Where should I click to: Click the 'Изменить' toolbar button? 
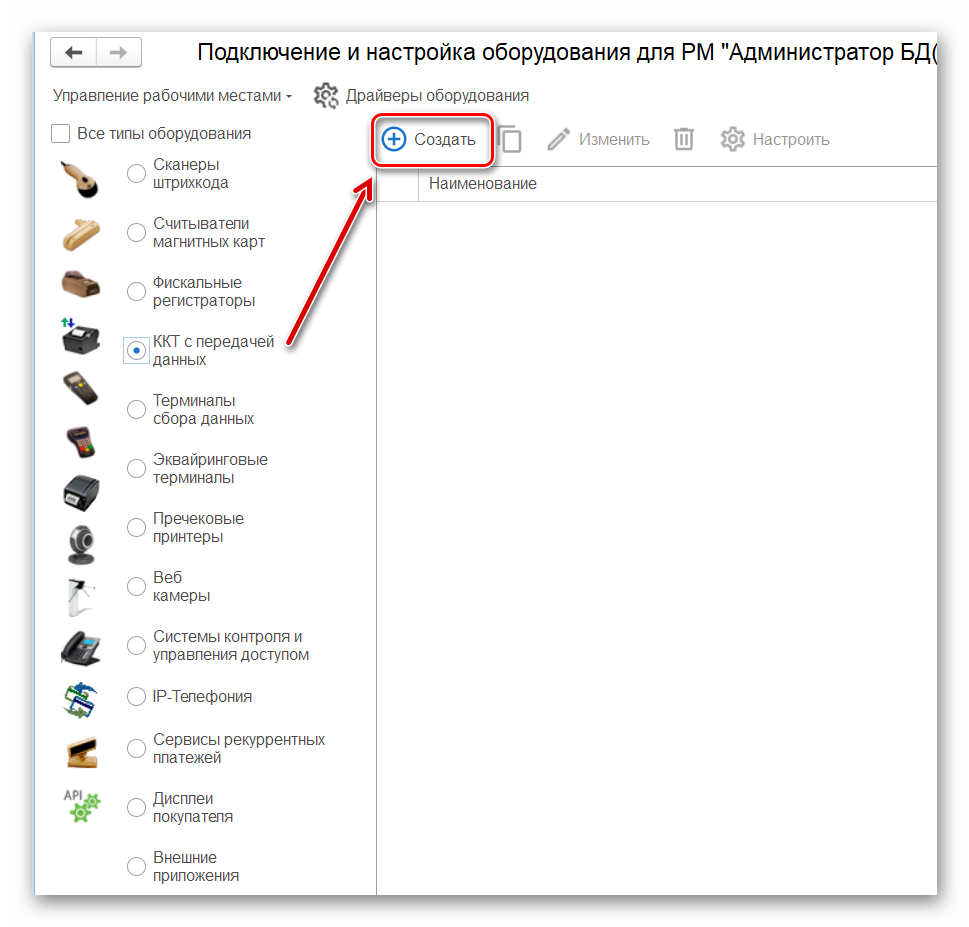pos(599,139)
